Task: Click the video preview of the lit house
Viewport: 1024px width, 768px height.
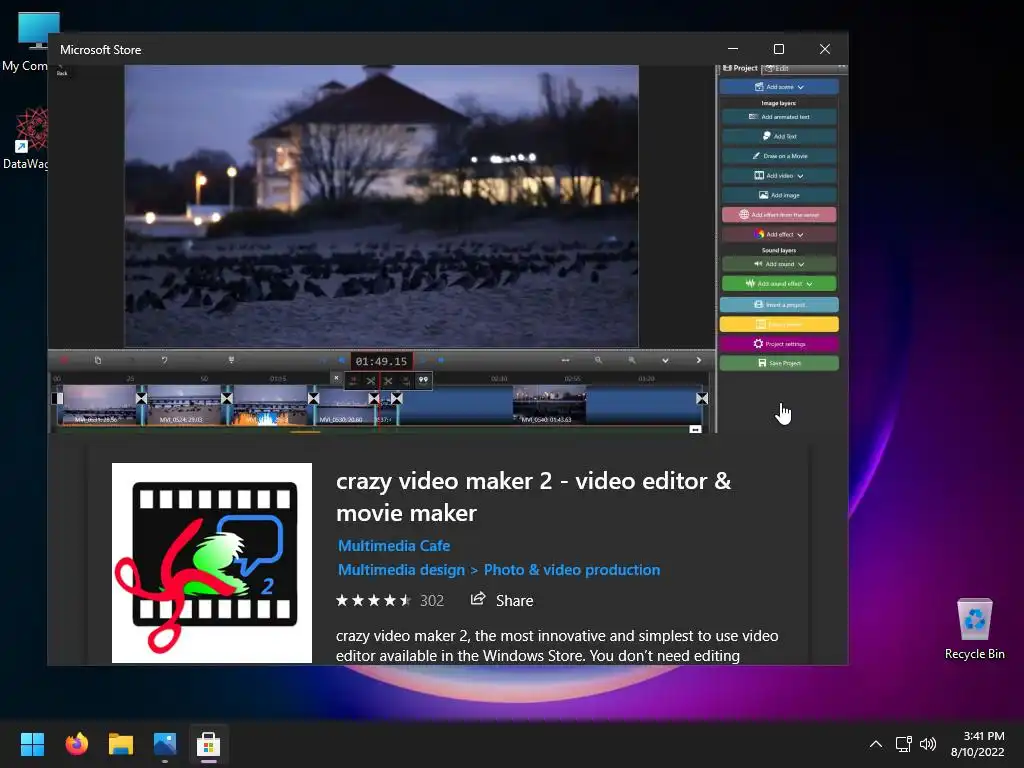Action: (381, 206)
